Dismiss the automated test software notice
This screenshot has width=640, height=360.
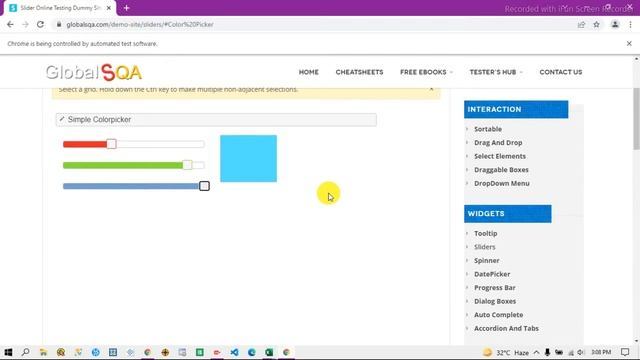click(629, 43)
